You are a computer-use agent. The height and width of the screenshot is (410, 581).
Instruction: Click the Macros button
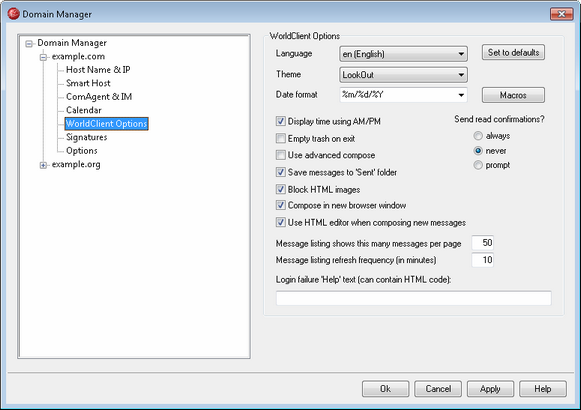[x=513, y=95]
